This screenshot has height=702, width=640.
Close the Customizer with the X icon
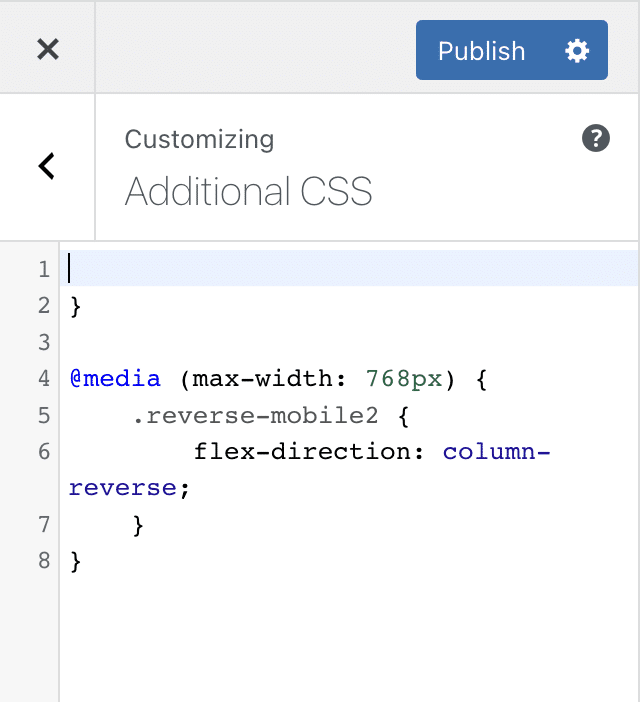(47, 49)
